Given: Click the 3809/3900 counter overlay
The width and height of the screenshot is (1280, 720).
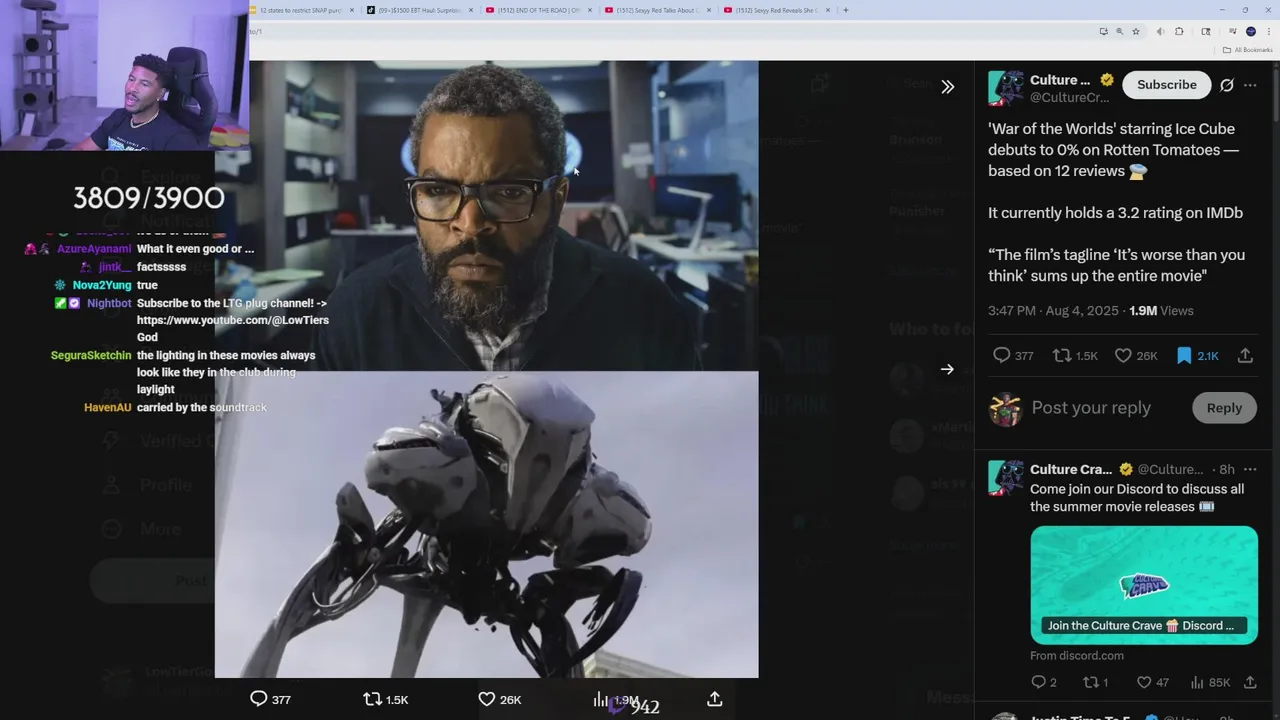Looking at the screenshot, I should pos(148,198).
